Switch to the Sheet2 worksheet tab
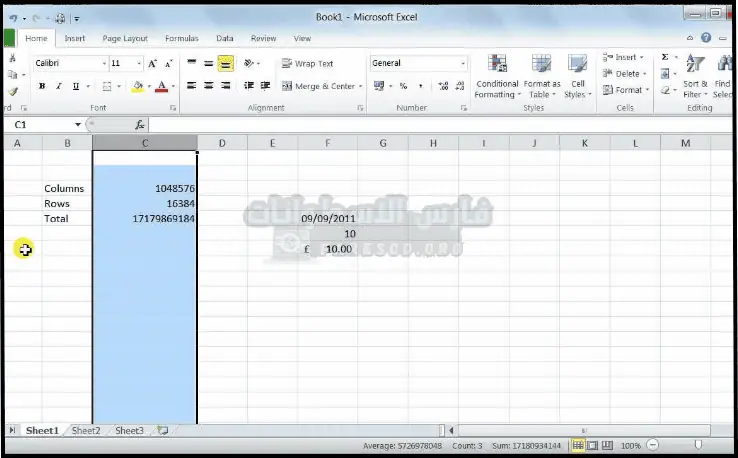Image resolution: width=738 pixels, height=458 pixels. tap(86, 431)
